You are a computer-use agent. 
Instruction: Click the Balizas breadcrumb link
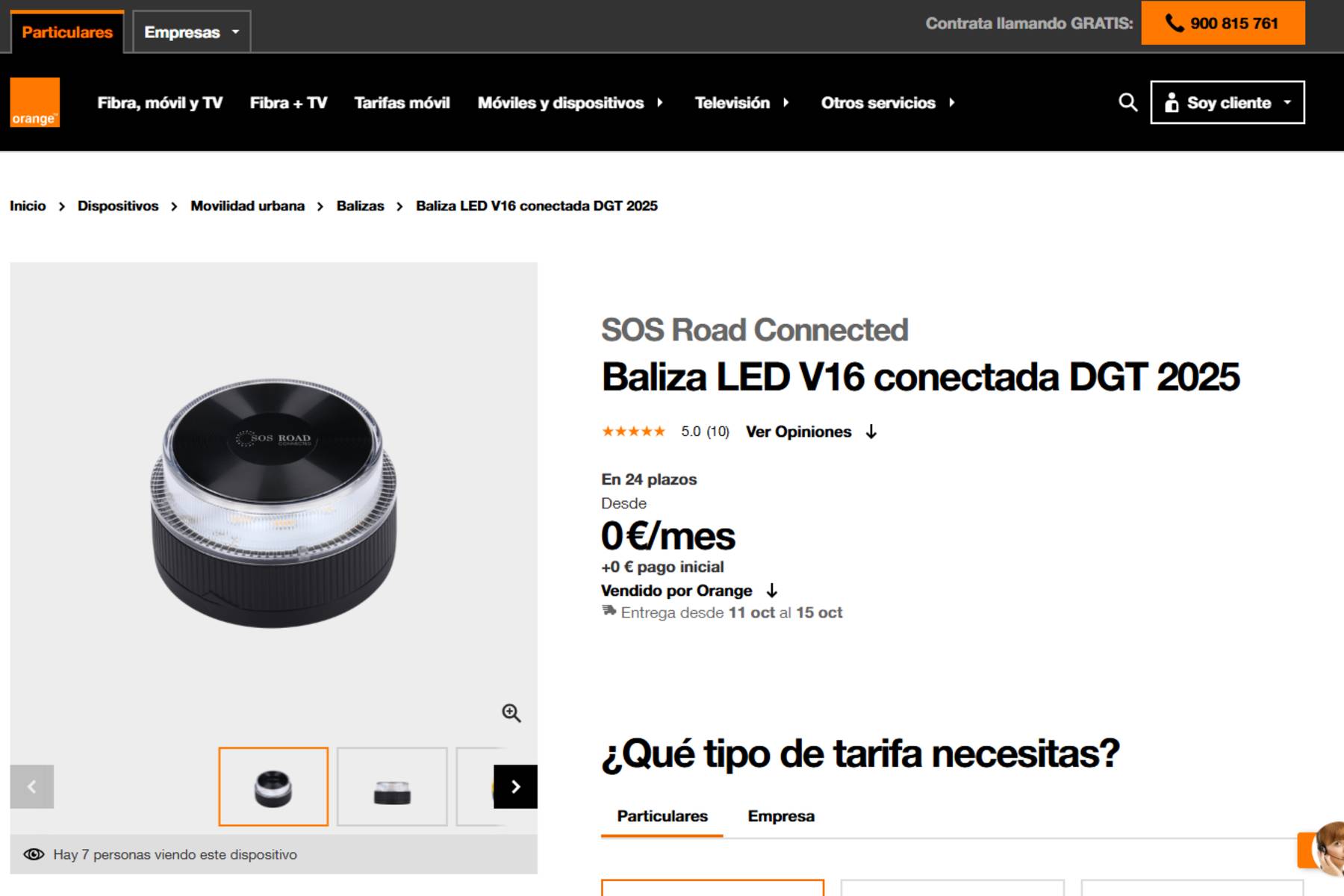coord(360,206)
